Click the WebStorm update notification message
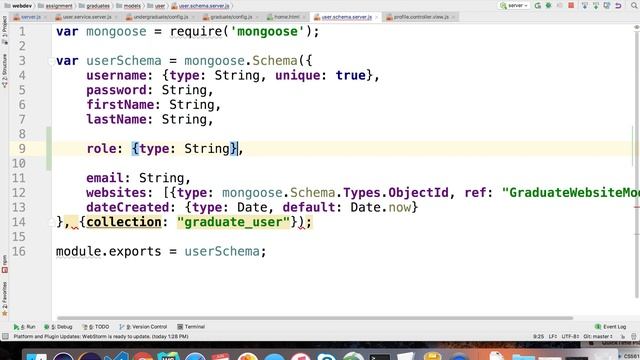640x360 pixels. click(x=101, y=337)
